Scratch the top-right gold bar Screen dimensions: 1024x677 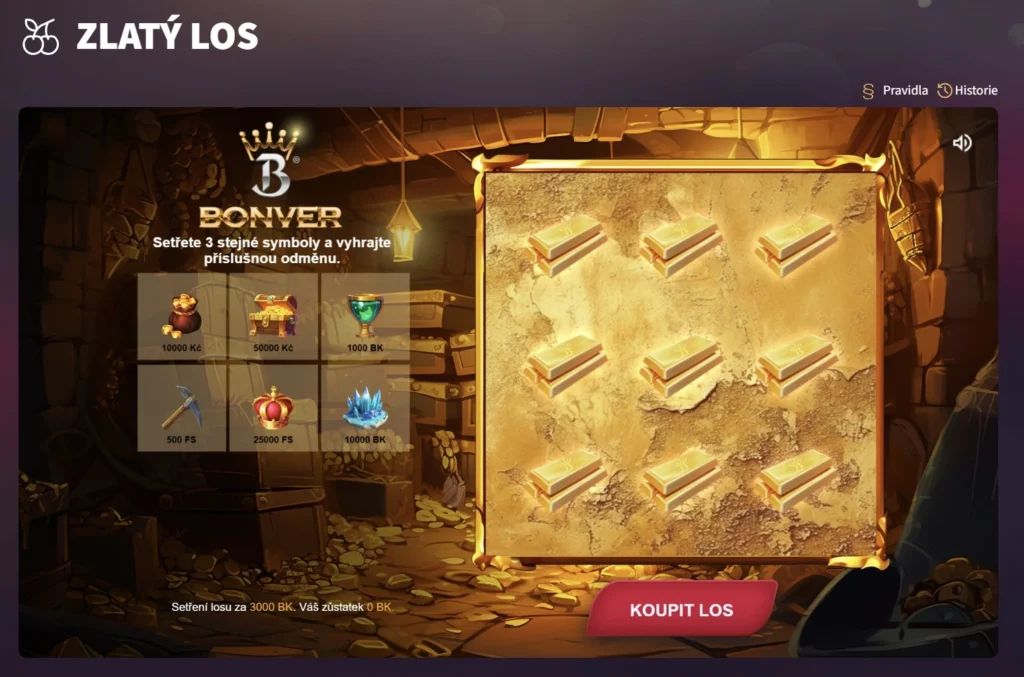[795, 246]
